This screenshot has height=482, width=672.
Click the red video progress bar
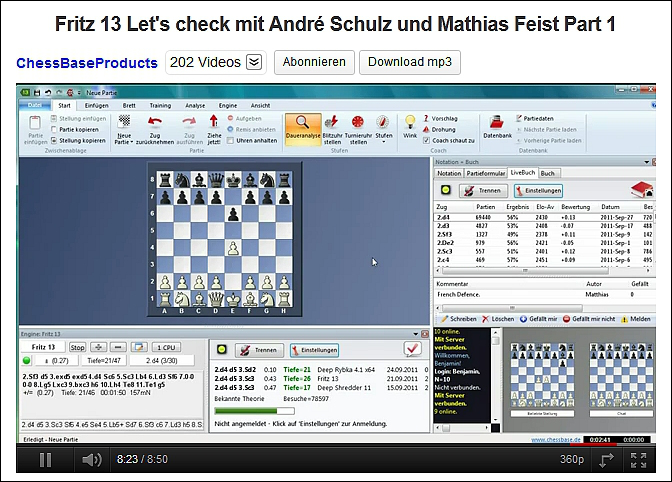coord(593,444)
